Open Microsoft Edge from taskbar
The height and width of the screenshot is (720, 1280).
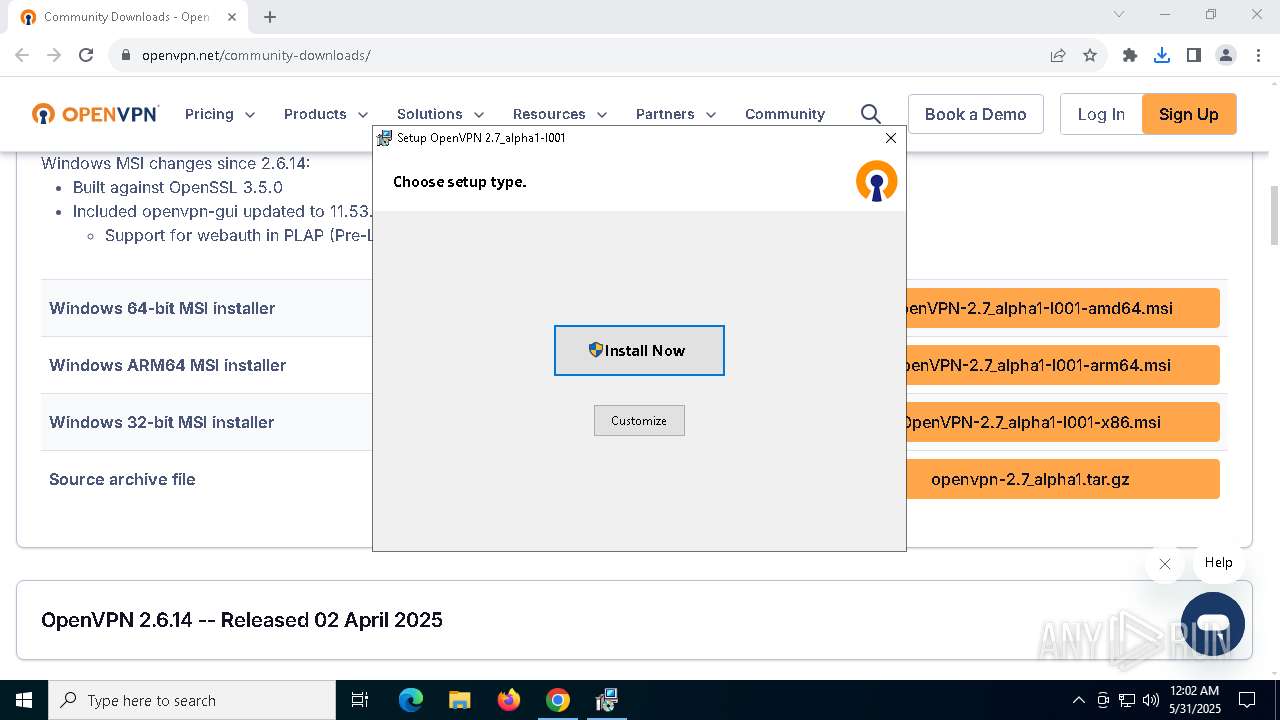tap(411, 700)
